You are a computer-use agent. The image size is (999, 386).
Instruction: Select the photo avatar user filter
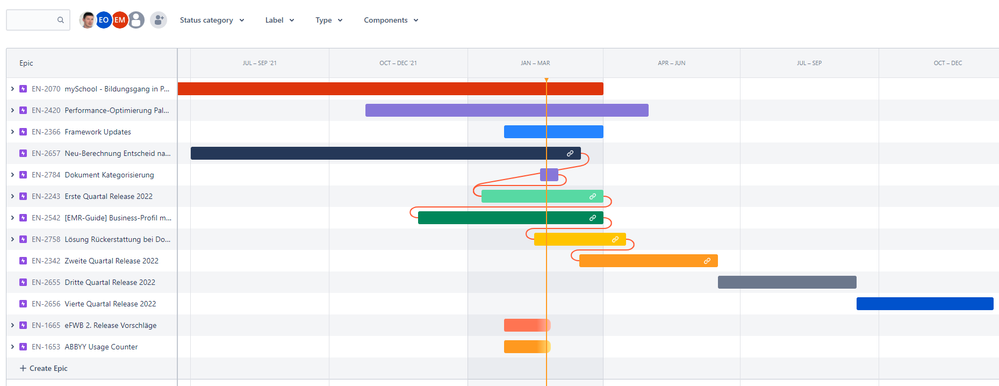[88, 20]
